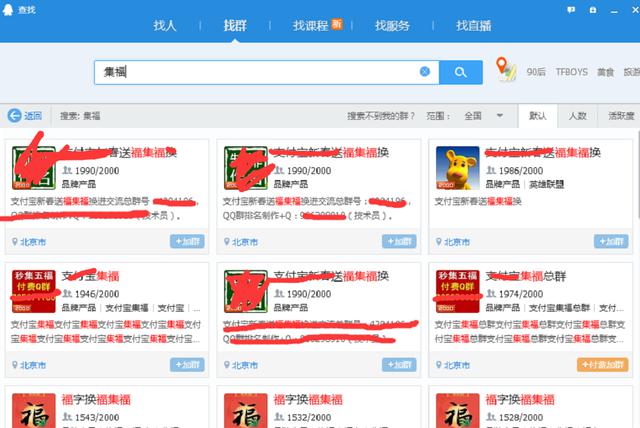Open 福字换福集福 group with 1543 members
Image resolution: width=640 pixels, height=428 pixels.
tap(96, 399)
